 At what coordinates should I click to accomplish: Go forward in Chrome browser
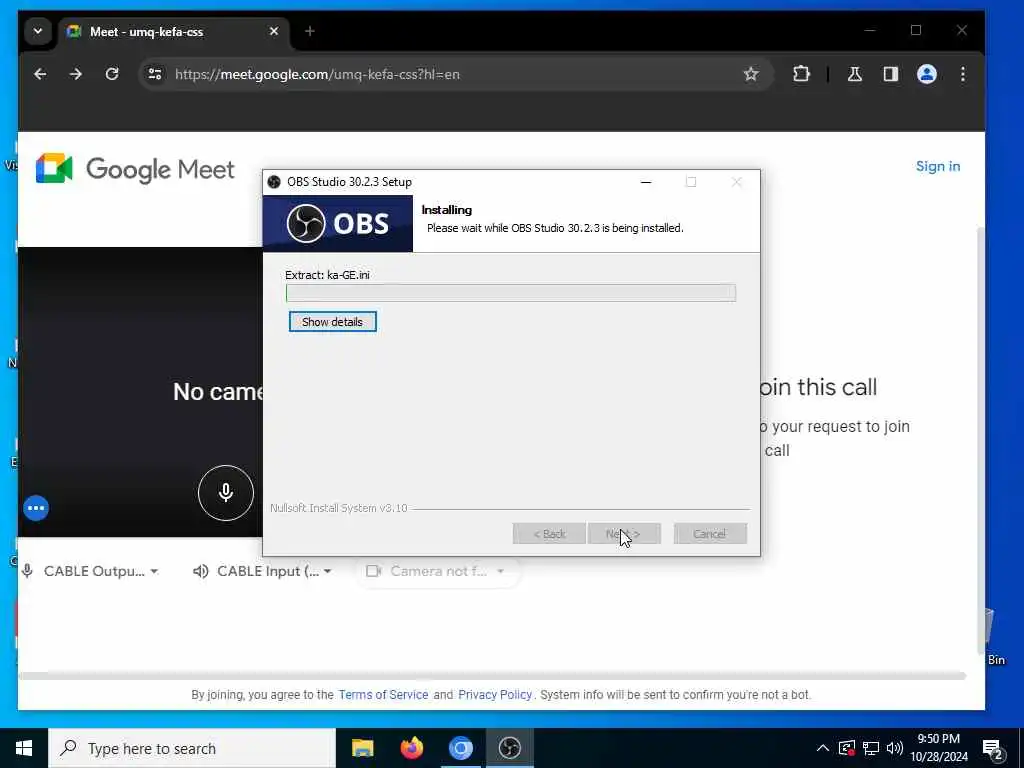(x=76, y=74)
